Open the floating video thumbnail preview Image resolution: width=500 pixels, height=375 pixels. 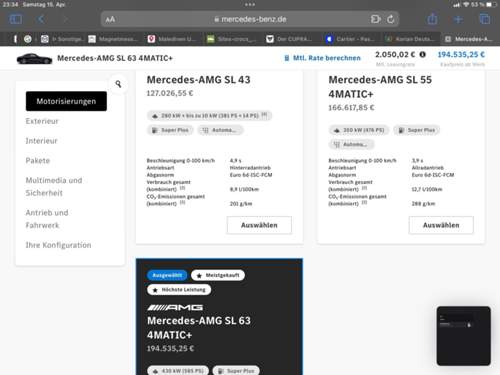464,336
